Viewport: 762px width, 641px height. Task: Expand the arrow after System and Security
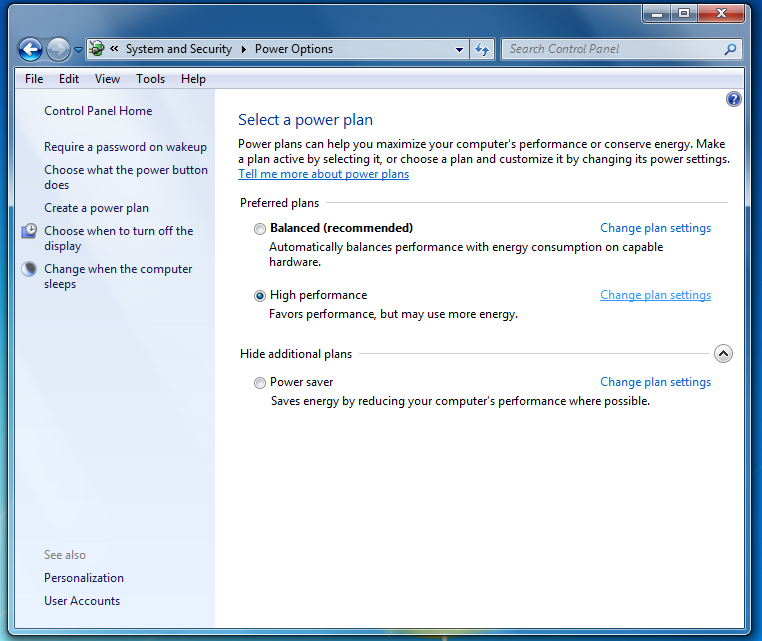coord(243,49)
